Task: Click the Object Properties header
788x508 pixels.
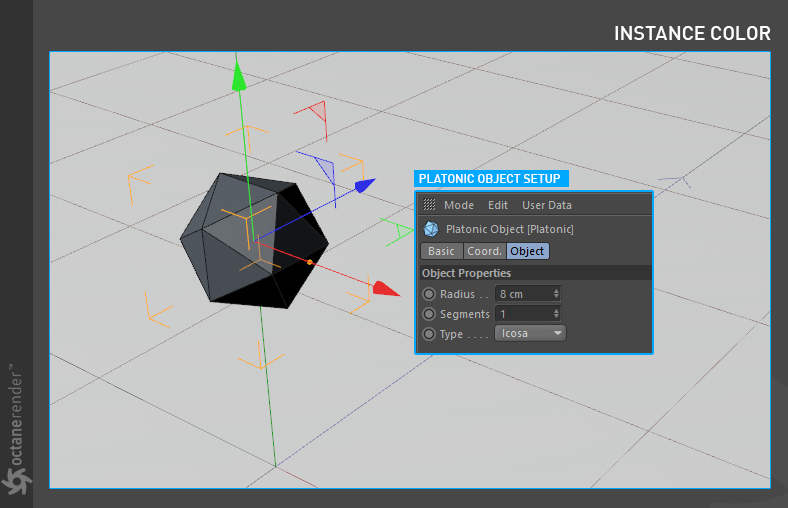Action: 535,273
